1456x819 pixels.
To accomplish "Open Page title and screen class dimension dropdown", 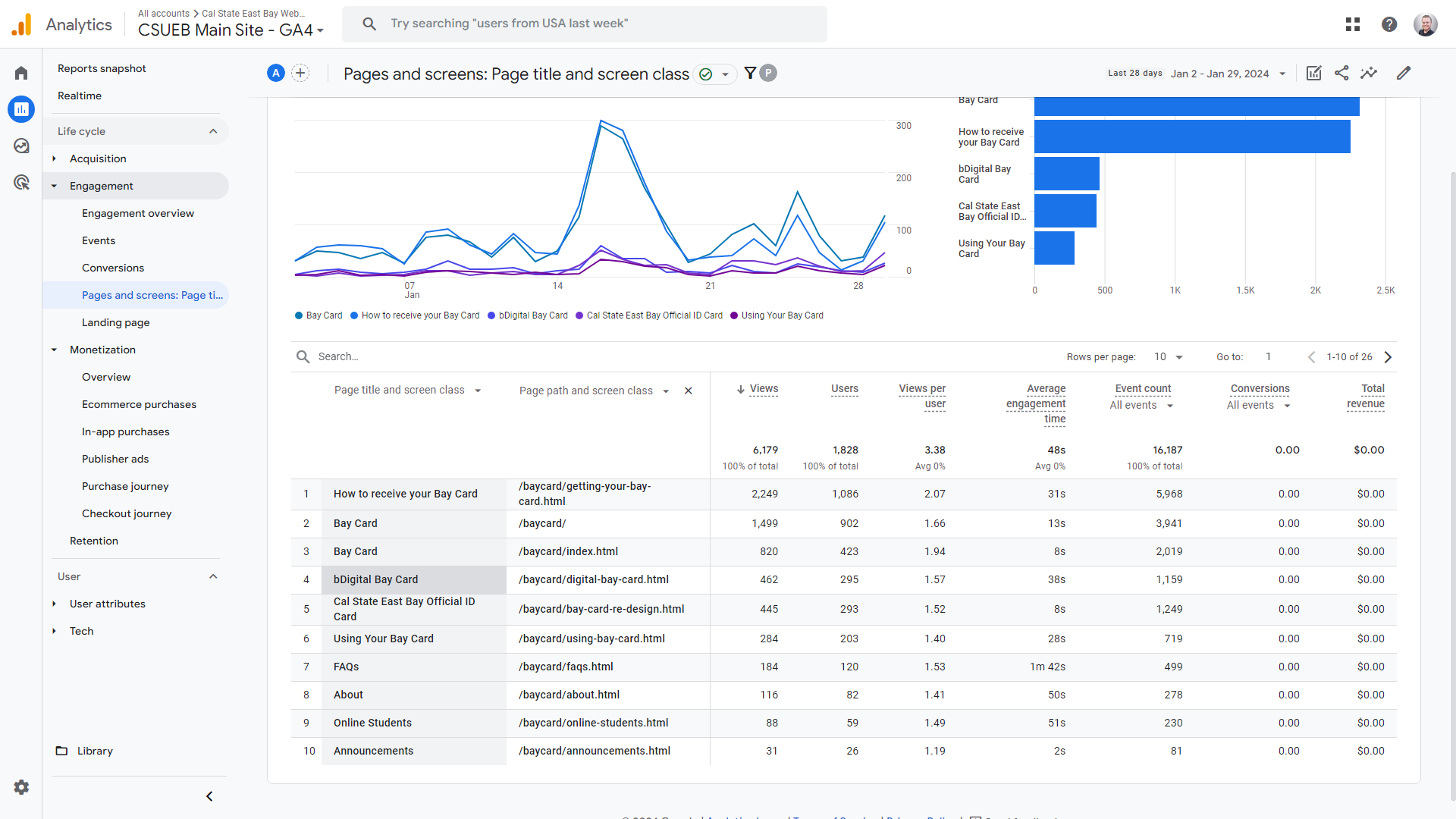I will [408, 391].
